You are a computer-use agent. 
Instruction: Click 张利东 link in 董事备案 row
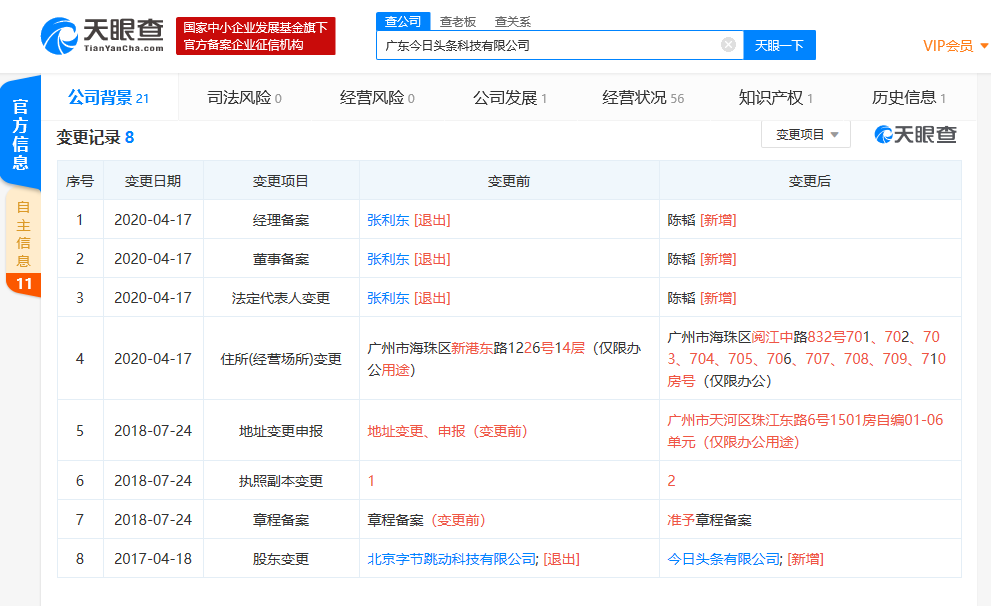[x=388, y=259]
